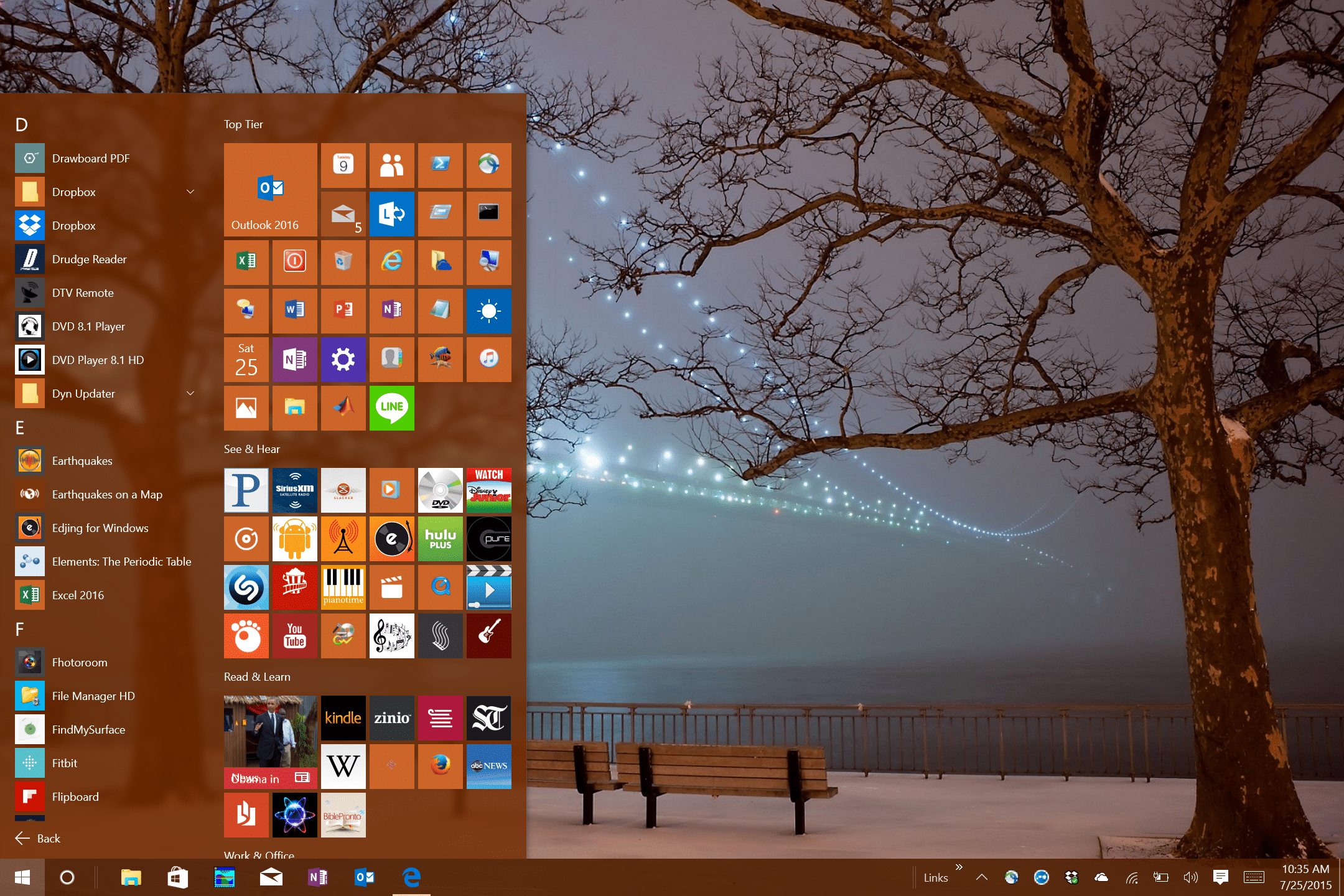The width and height of the screenshot is (1344, 896).
Task: Open the Firefox tile
Action: coord(441,766)
